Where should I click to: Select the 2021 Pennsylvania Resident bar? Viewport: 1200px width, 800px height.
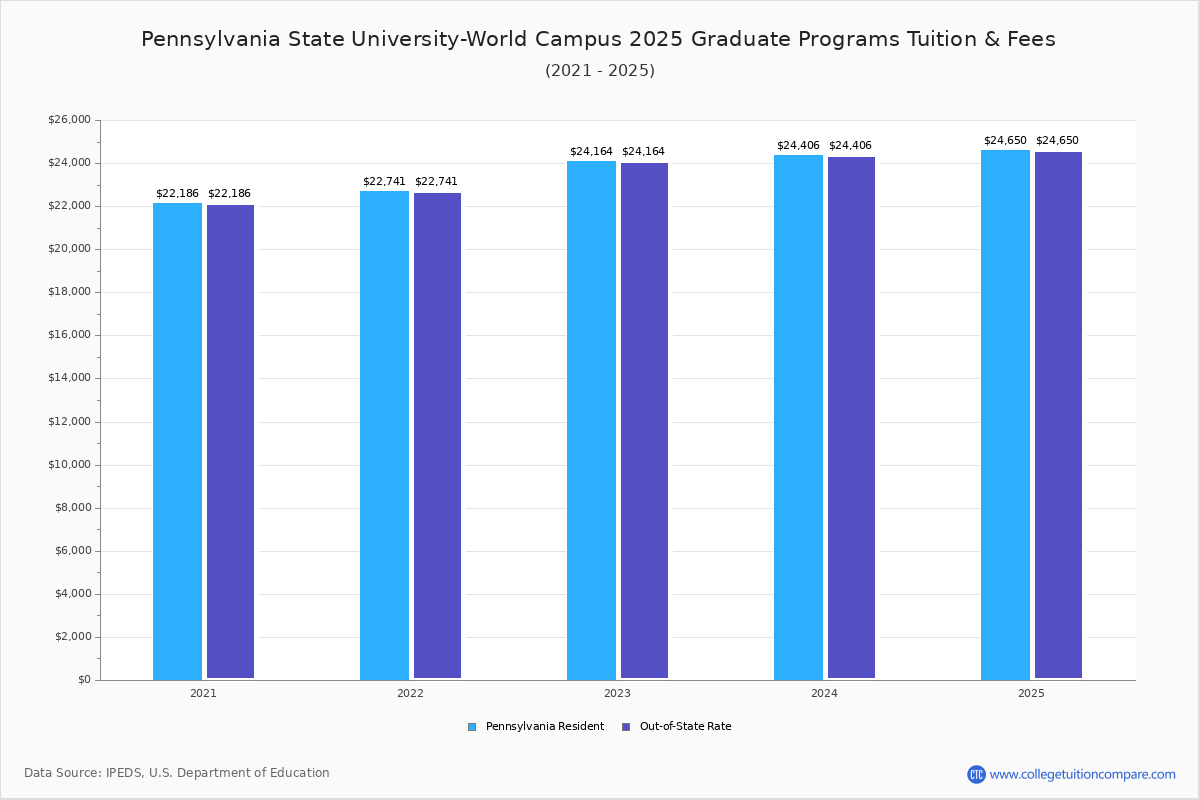(x=177, y=440)
